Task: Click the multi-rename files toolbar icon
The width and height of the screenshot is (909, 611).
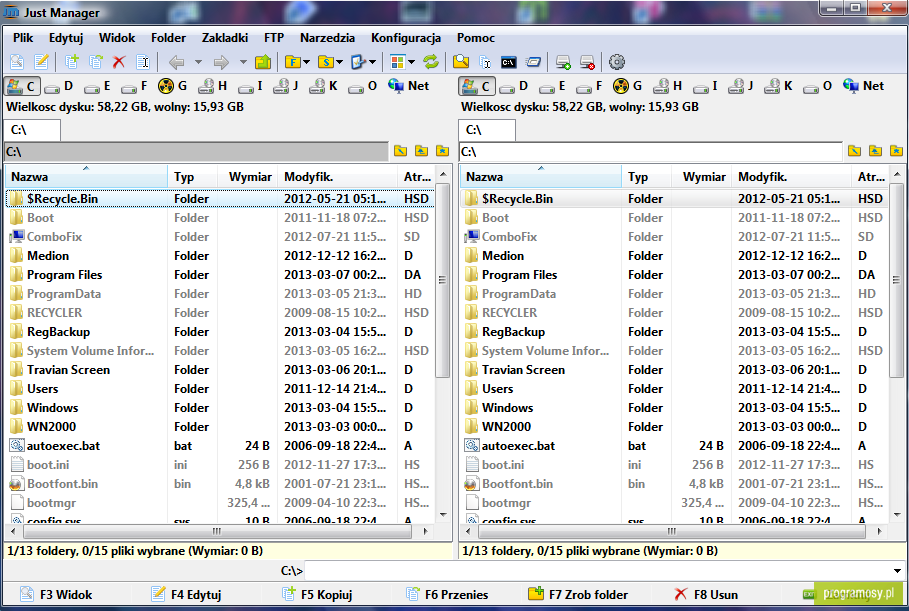Action: pos(485,61)
